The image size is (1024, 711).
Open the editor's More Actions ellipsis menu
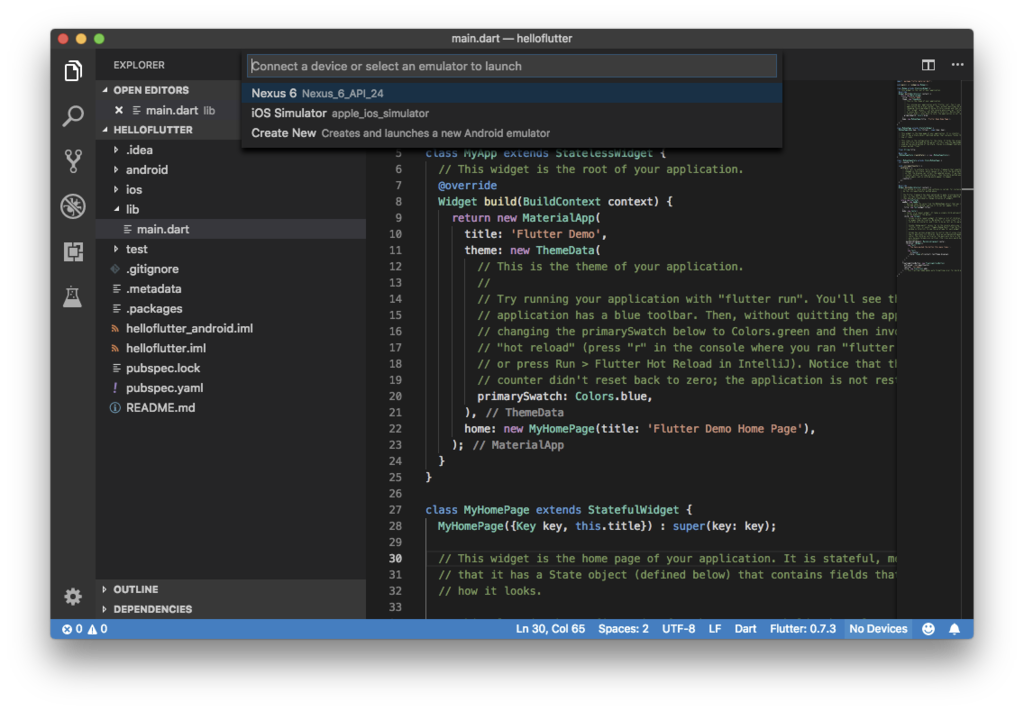click(x=957, y=65)
